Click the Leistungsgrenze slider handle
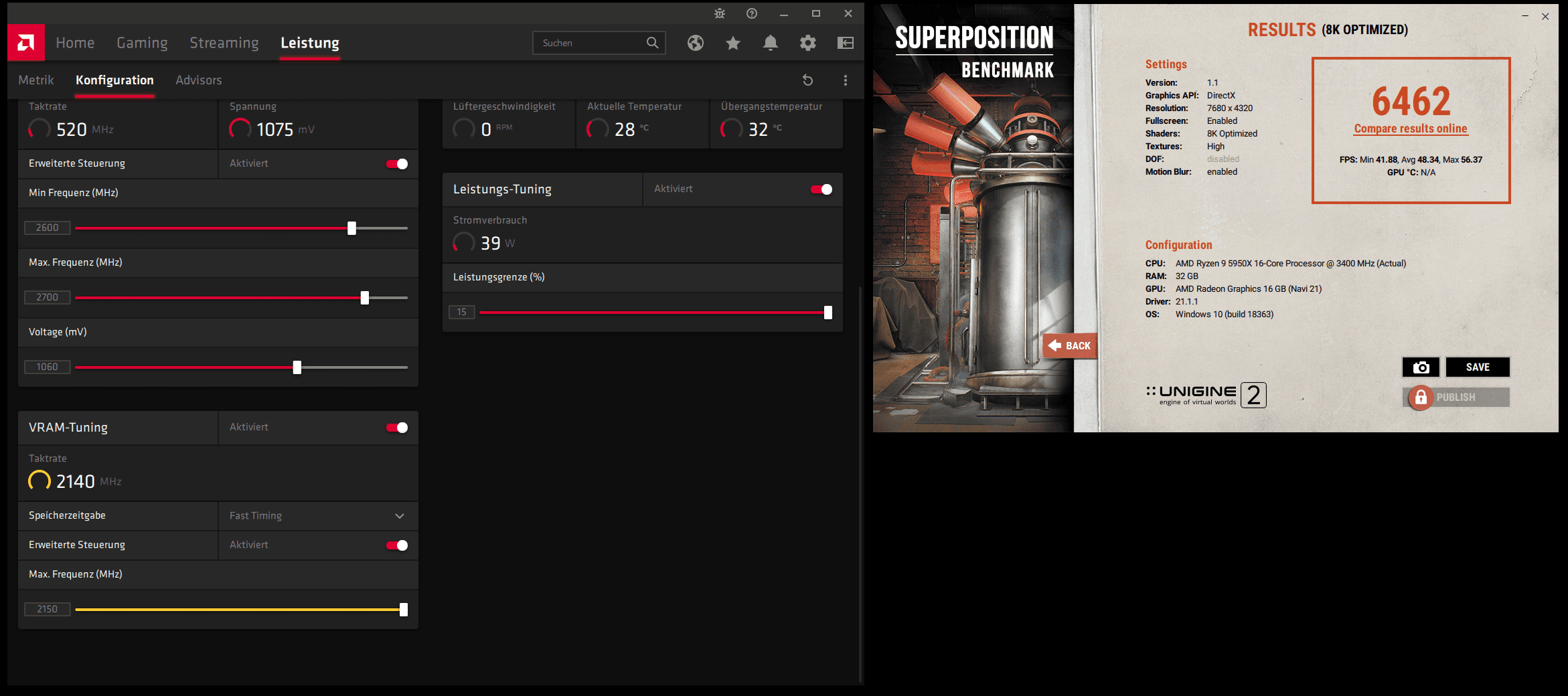 (x=828, y=313)
